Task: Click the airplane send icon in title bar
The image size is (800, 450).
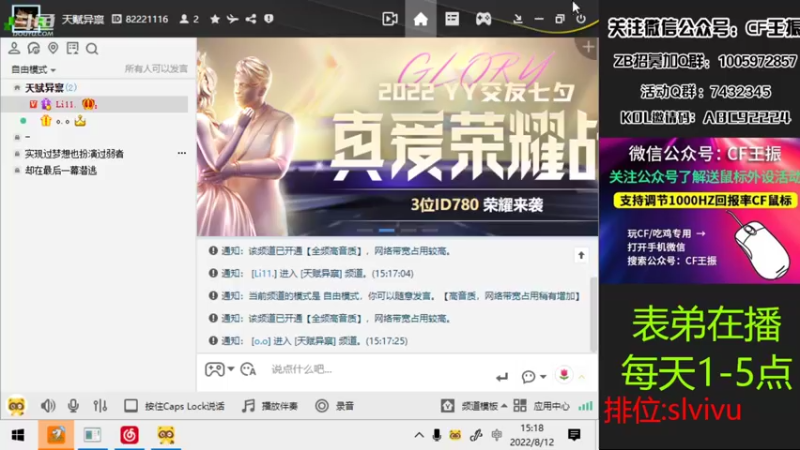Action: (233, 19)
